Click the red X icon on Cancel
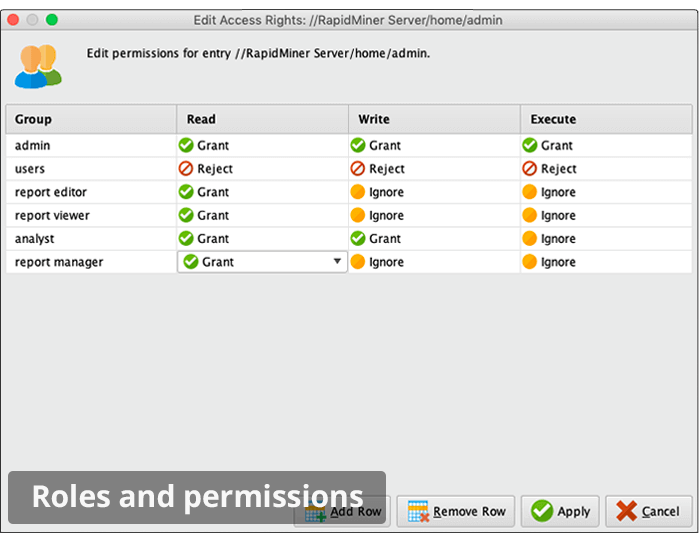 (x=626, y=511)
